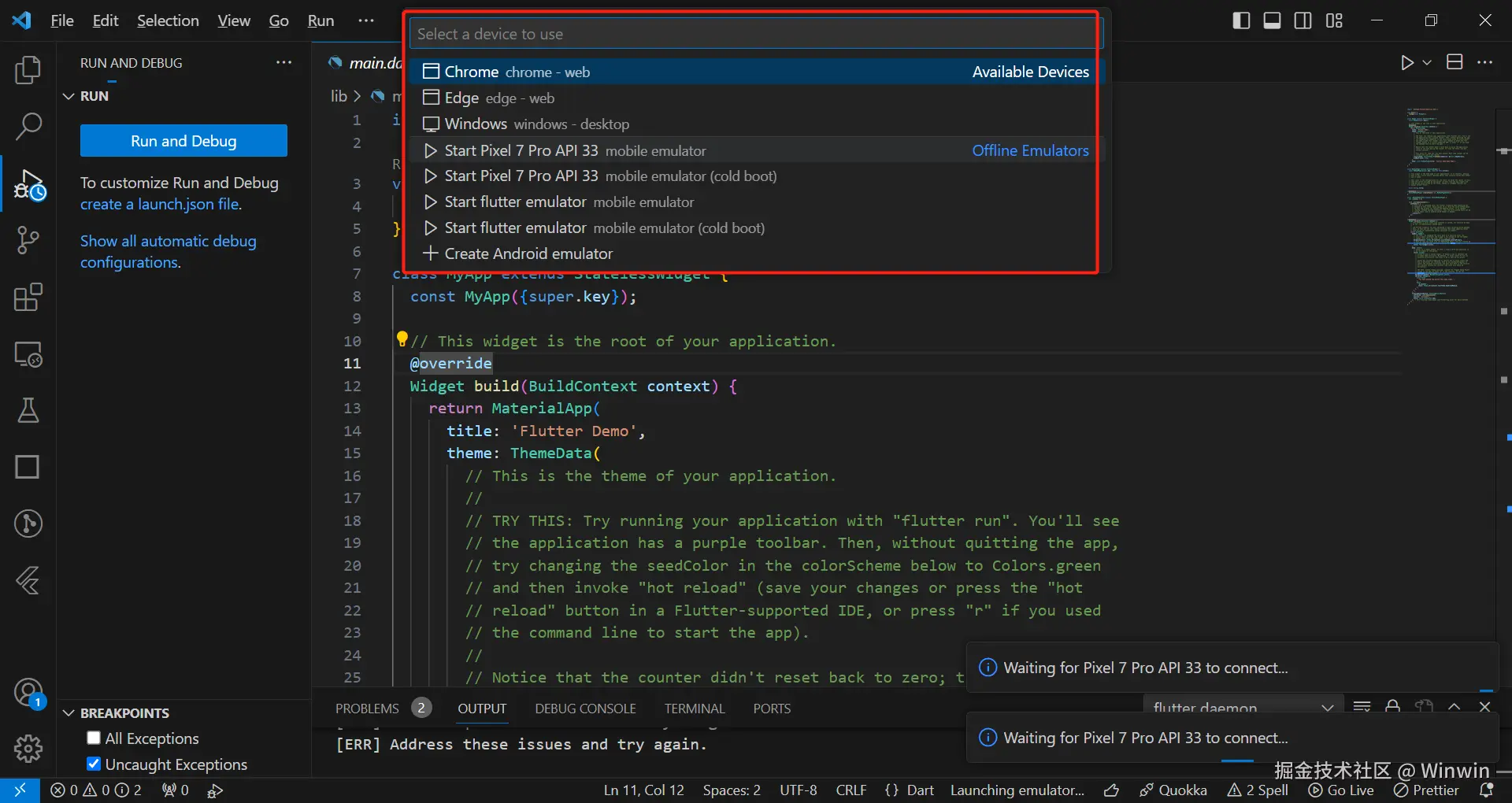
Task: Open the Manage settings gear
Action: coord(28,748)
